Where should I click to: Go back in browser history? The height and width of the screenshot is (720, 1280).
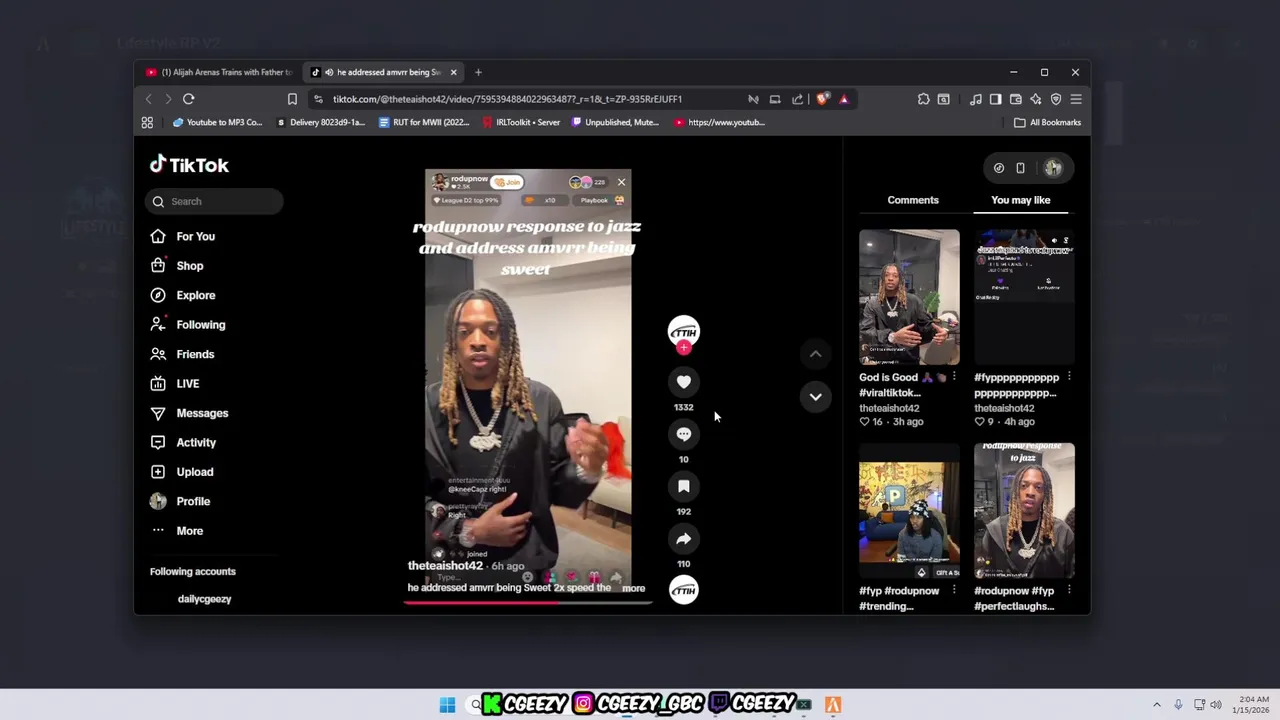[148, 99]
